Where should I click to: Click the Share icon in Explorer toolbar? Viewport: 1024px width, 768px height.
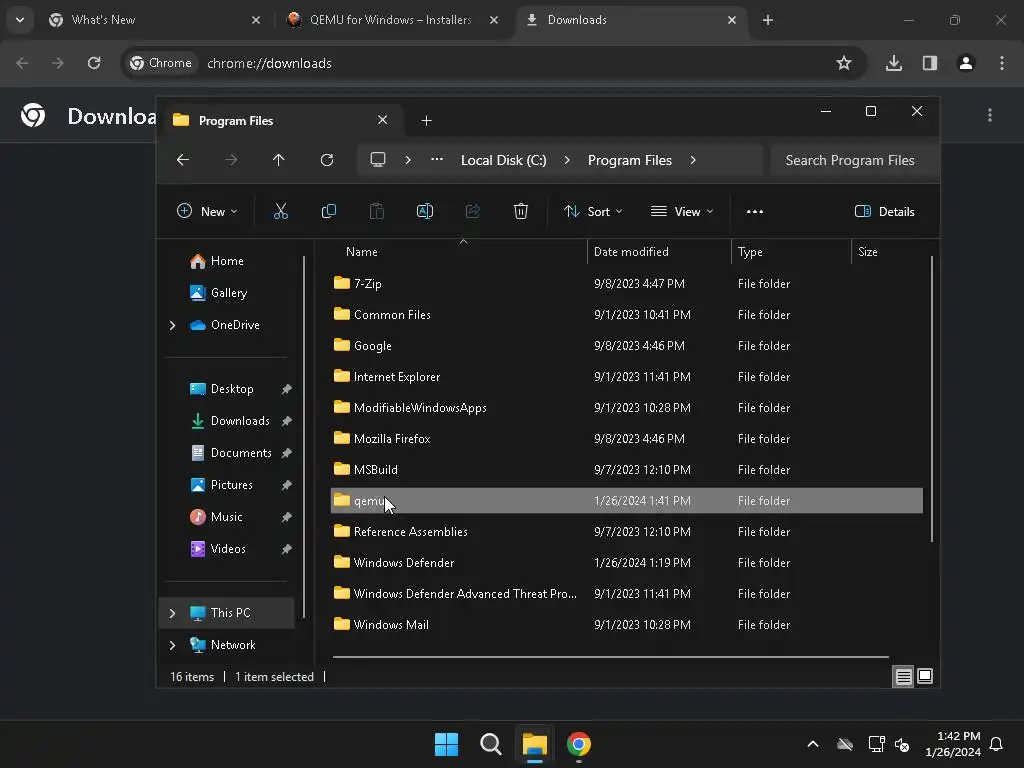click(x=473, y=211)
